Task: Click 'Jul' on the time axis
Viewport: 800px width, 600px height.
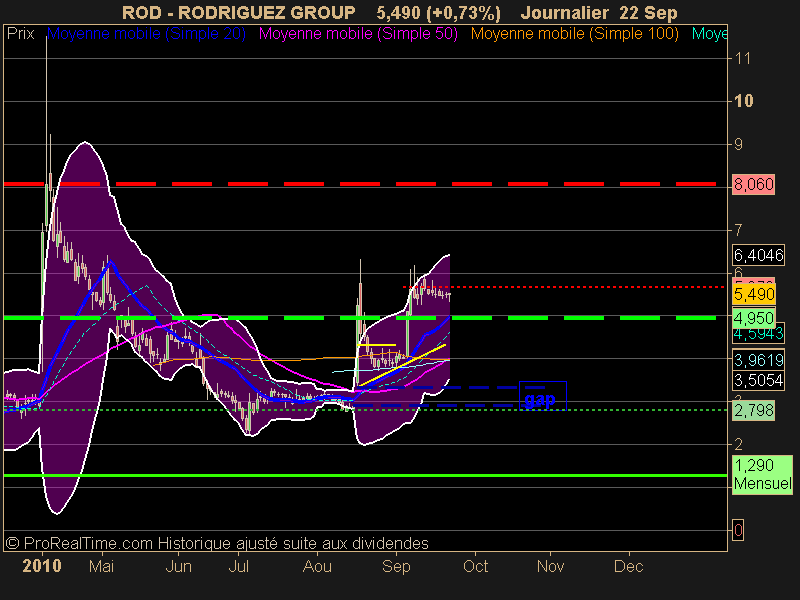Action: tap(238, 566)
